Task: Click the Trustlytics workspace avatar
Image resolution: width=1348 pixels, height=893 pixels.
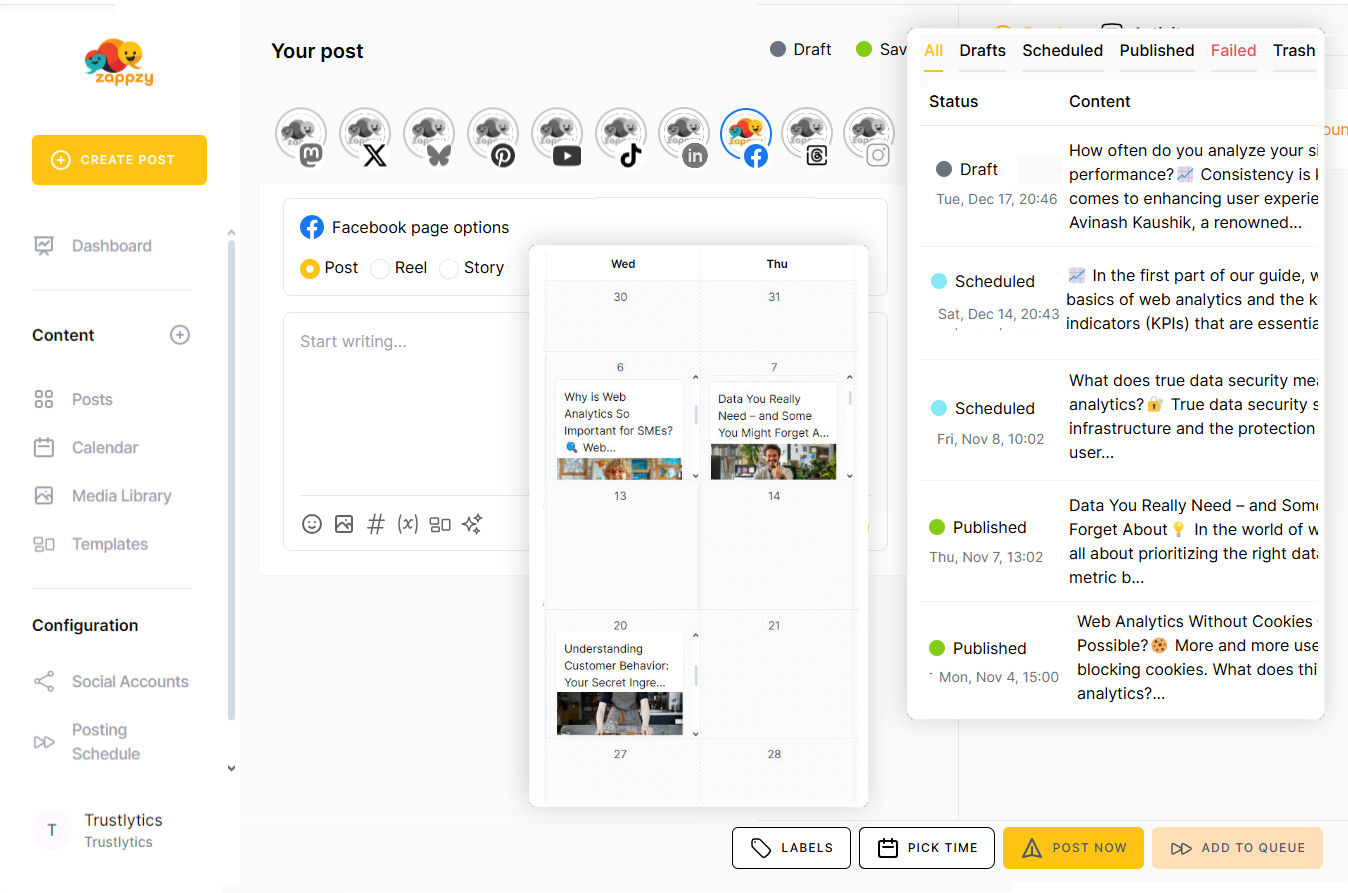Action: point(52,830)
